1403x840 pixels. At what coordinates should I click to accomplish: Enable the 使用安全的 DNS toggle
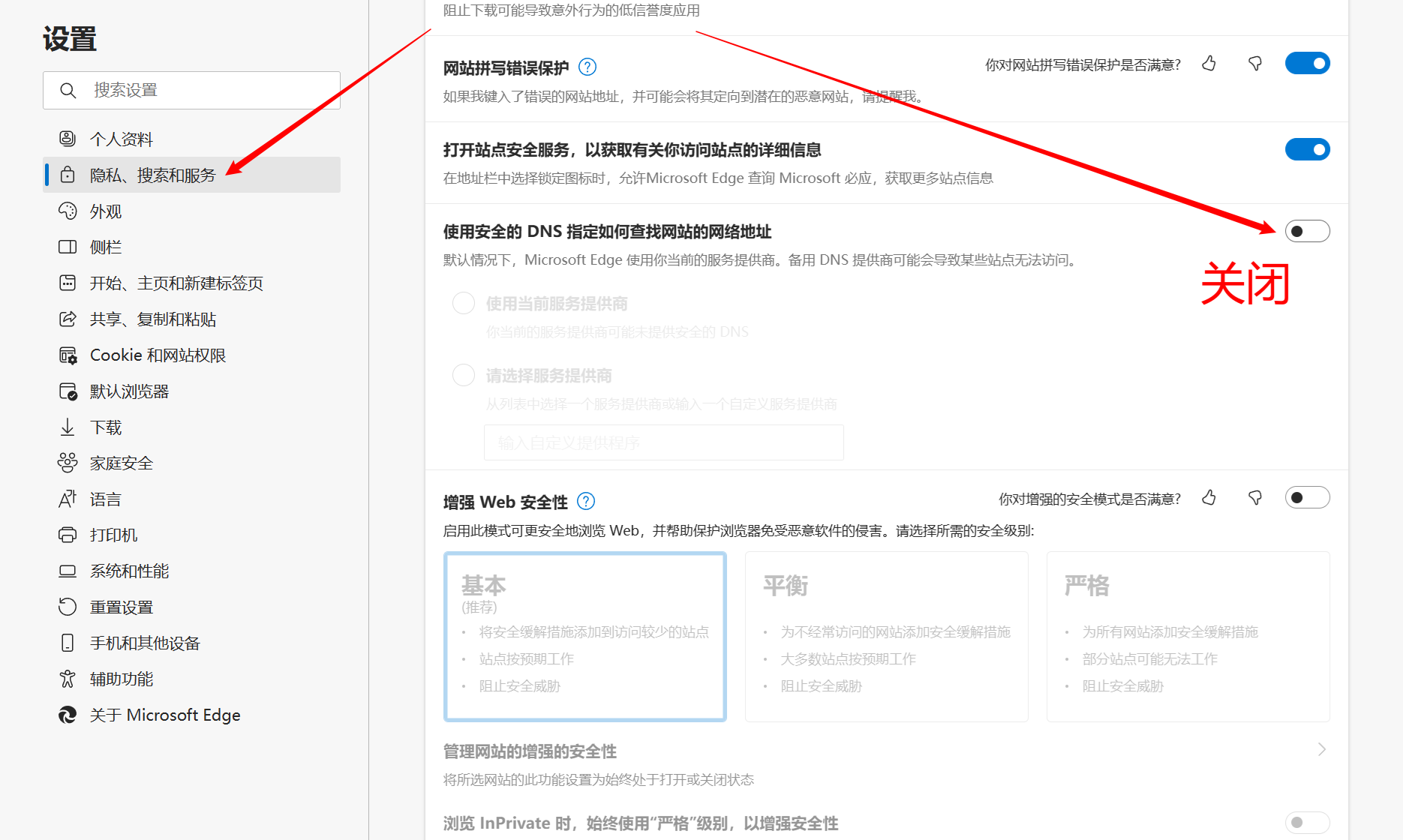click(x=1306, y=232)
